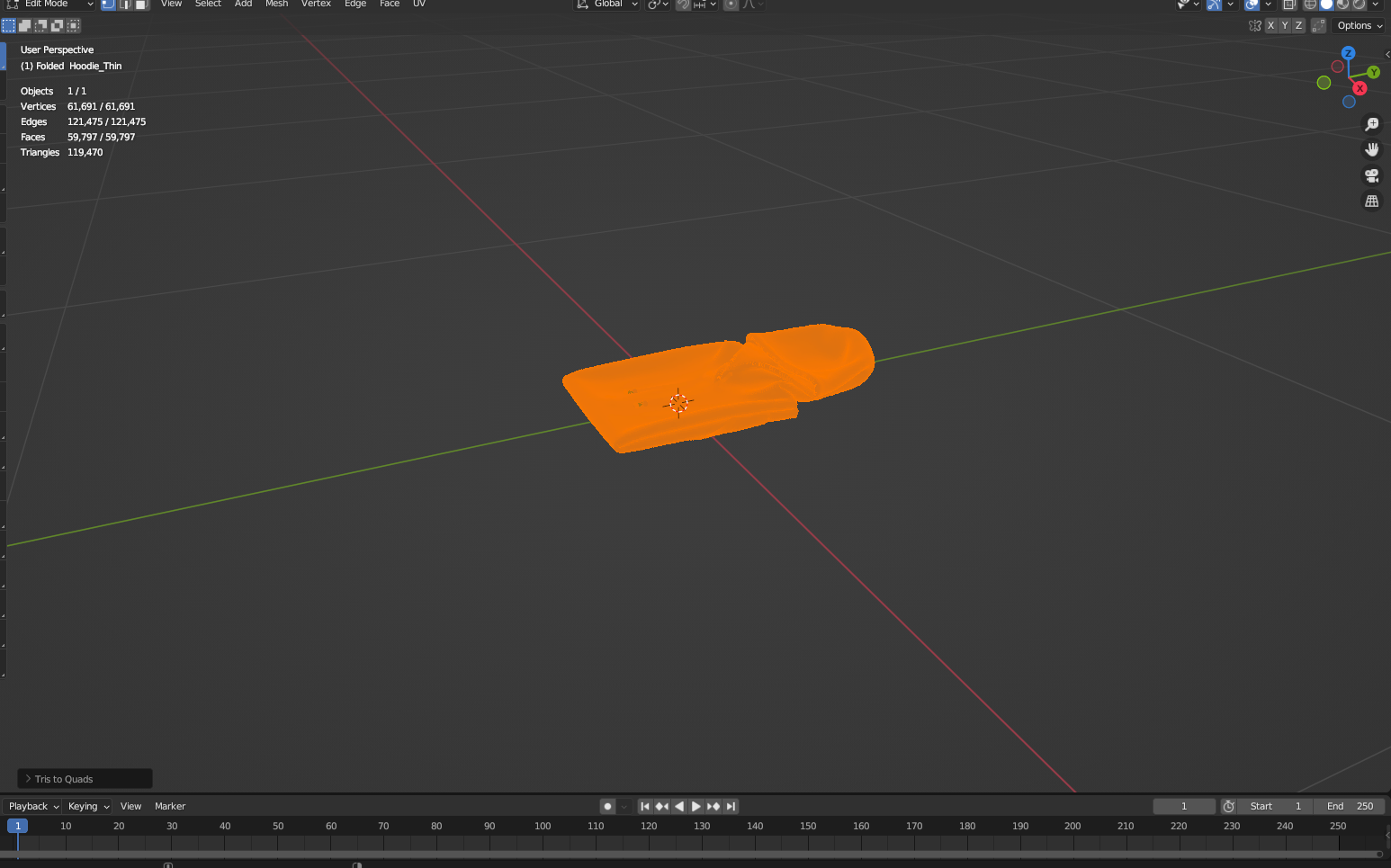Play the animation forward
This screenshot has height=868, width=1391.
pyautogui.click(x=696, y=806)
